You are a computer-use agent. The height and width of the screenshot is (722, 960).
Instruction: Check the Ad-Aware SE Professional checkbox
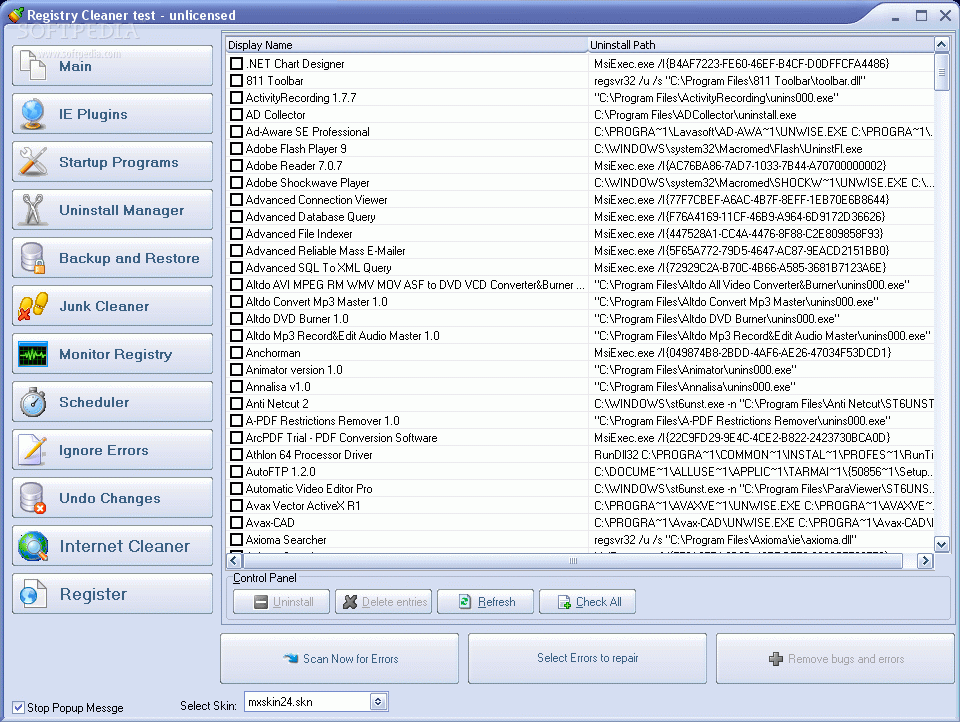236,131
